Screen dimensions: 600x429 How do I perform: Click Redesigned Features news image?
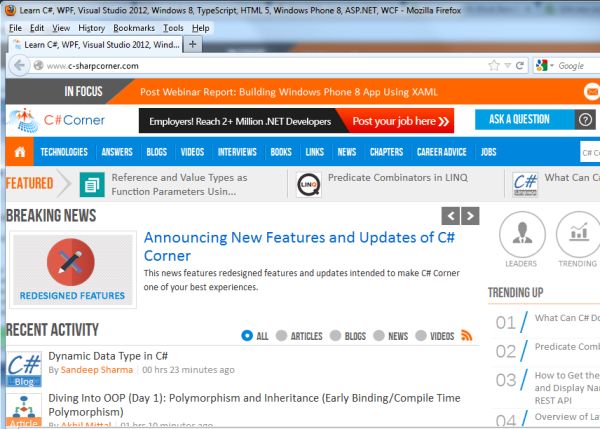pyautogui.click(x=73, y=269)
